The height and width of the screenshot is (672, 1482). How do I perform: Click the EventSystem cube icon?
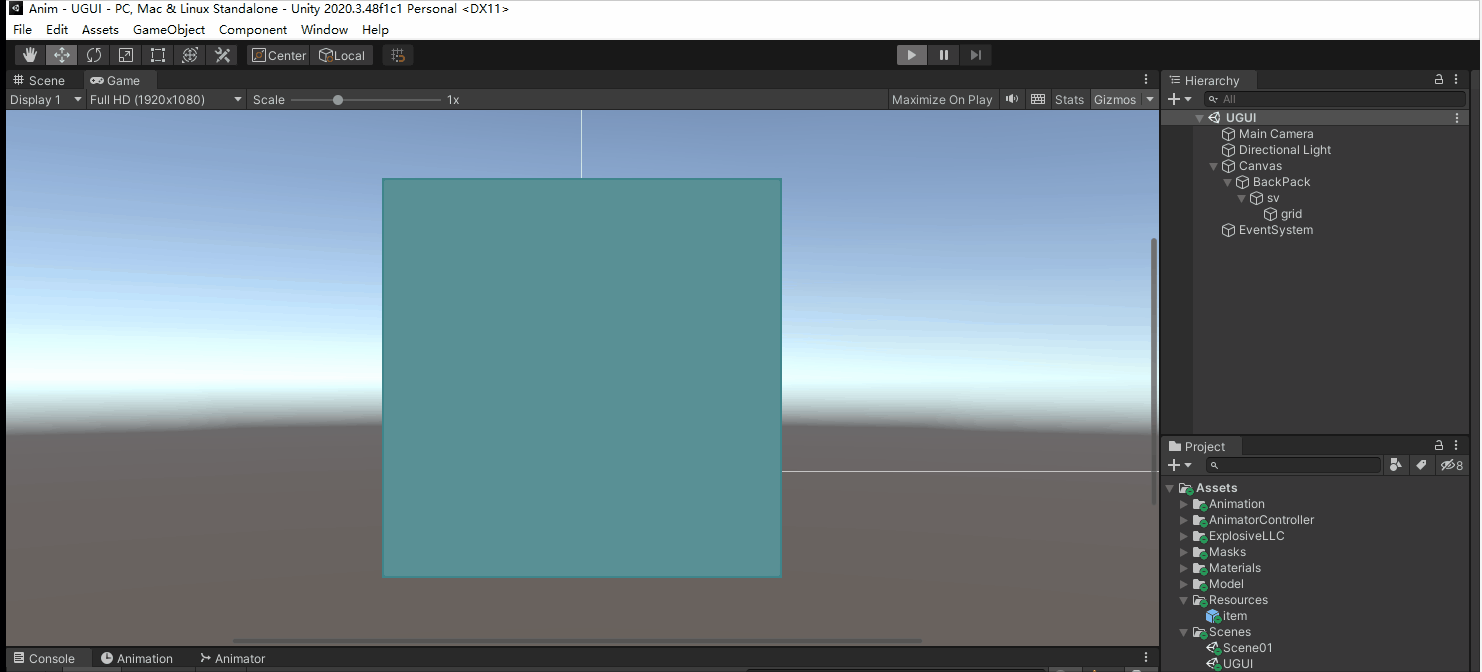(x=1229, y=230)
